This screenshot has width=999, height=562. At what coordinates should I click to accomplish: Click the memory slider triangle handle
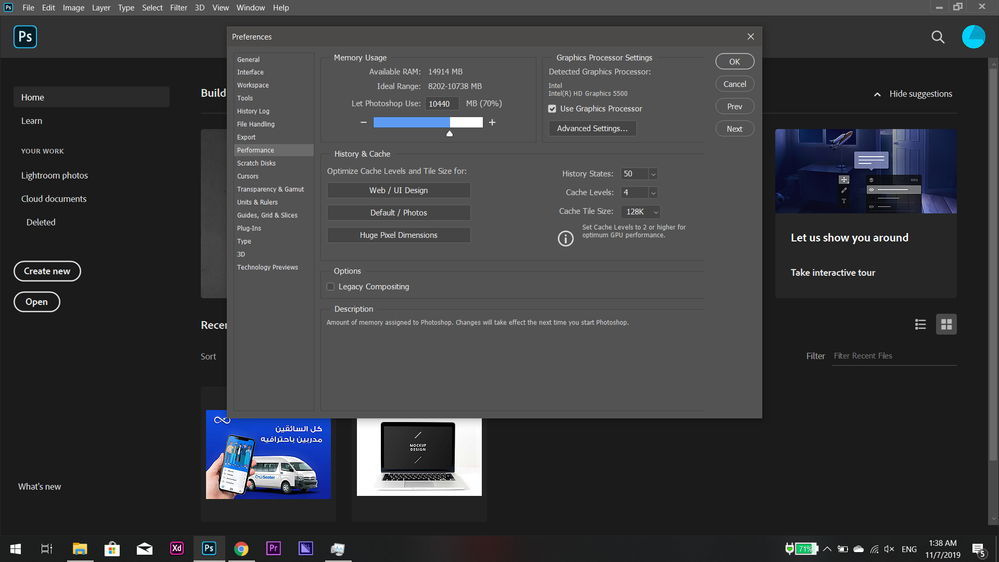pyautogui.click(x=449, y=133)
